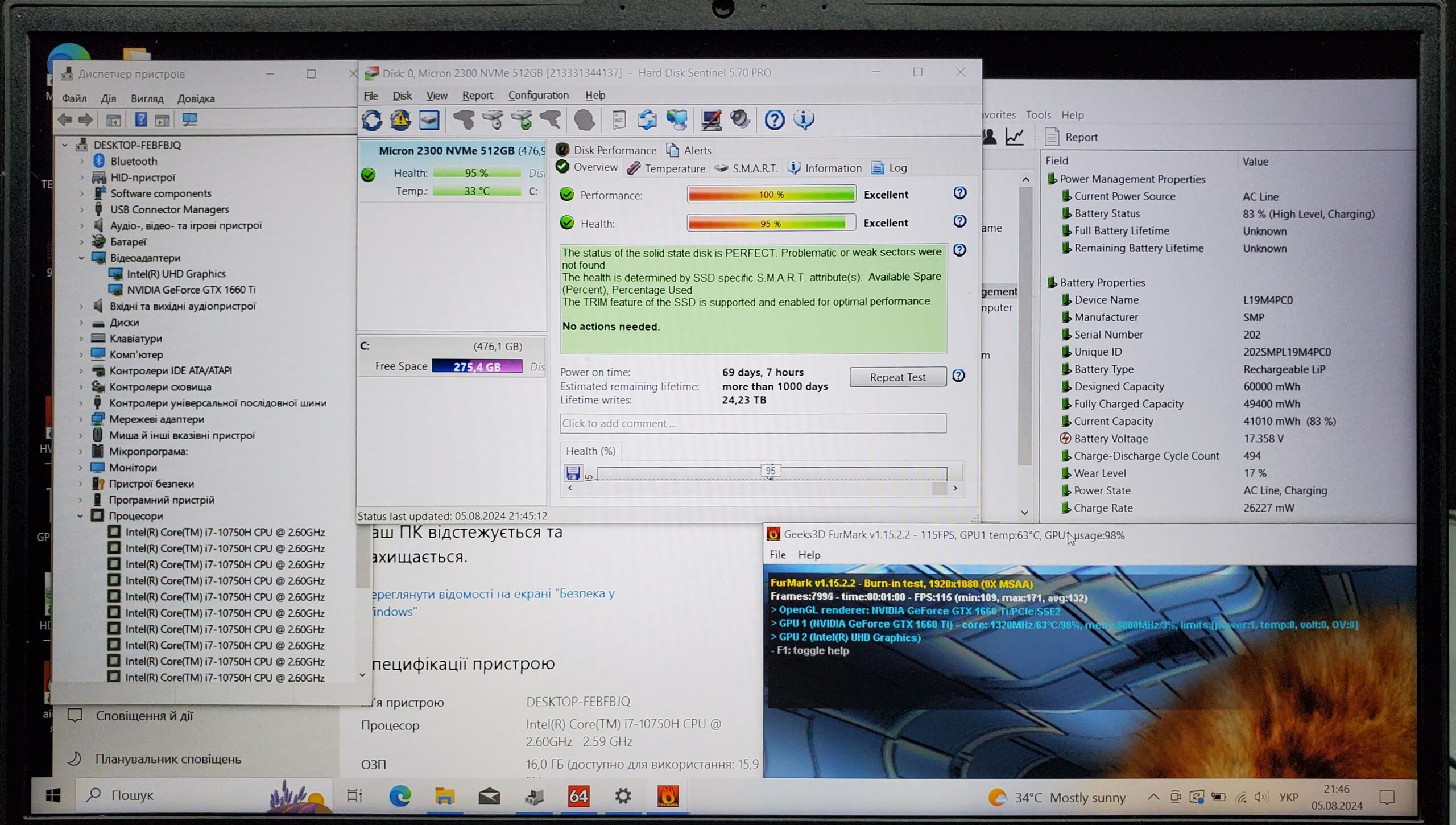Click the 'Click to add comment' field
The height and width of the screenshot is (825, 1456).
click(752, 424)
